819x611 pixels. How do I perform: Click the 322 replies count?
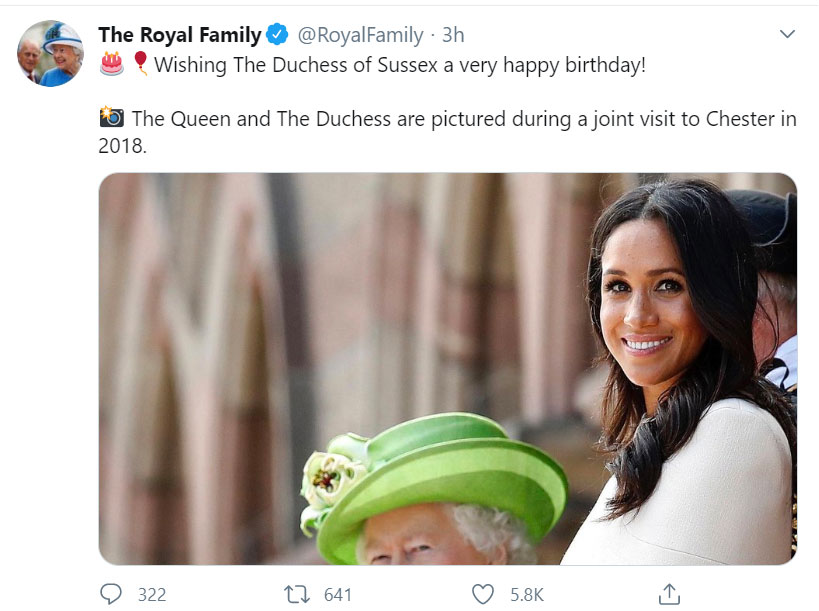tap(151, 594)
